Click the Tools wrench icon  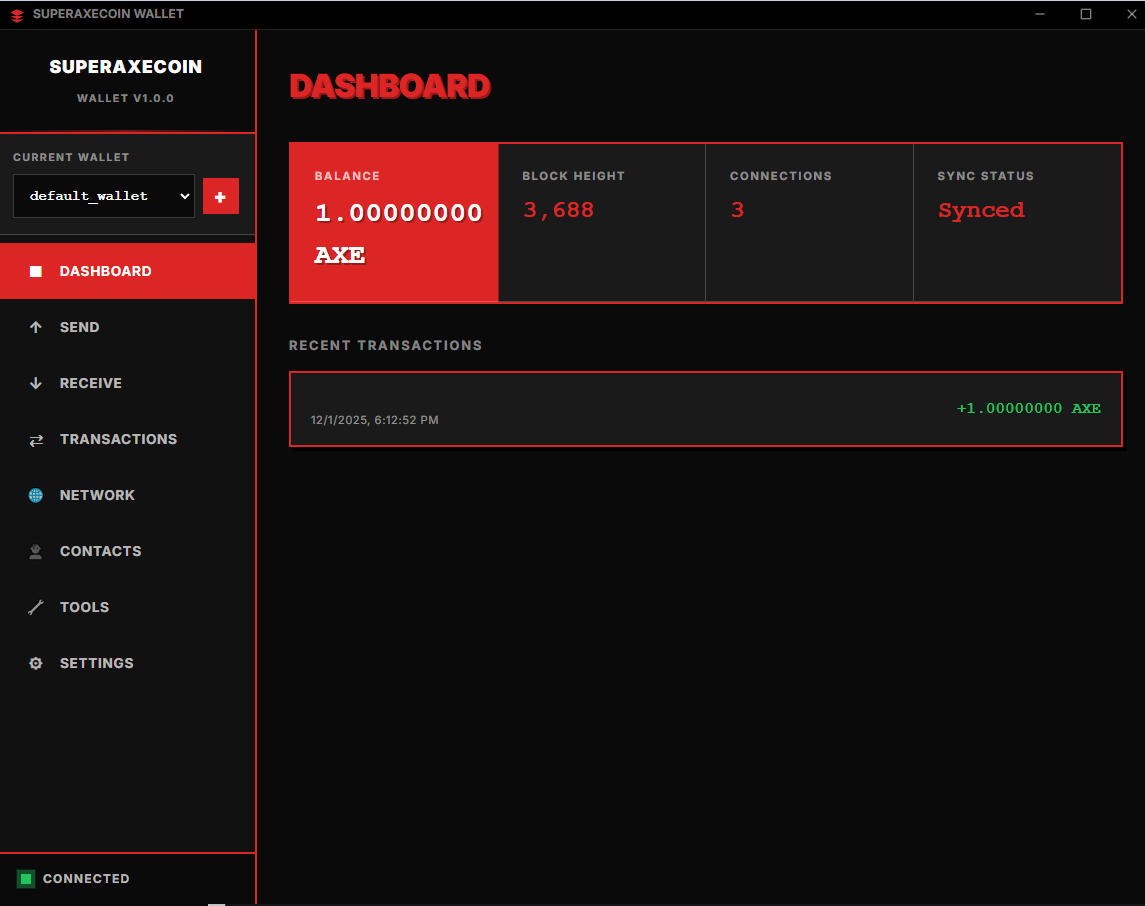click(x=36, y=607)
